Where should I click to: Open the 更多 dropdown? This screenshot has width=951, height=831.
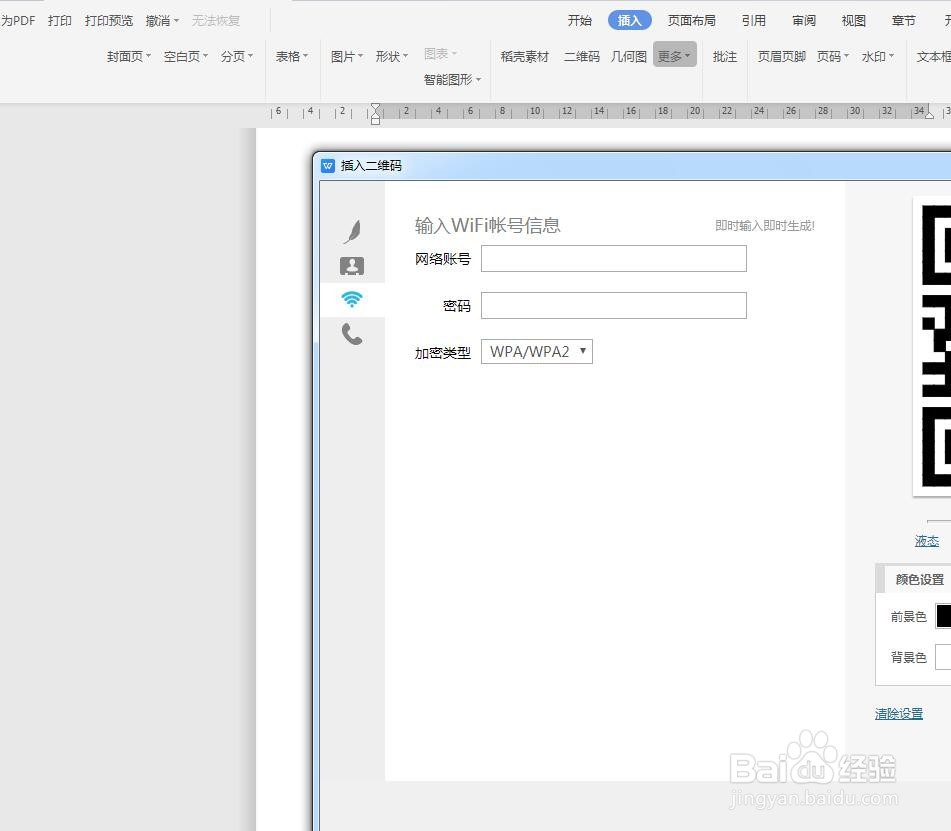click(674, 56)
